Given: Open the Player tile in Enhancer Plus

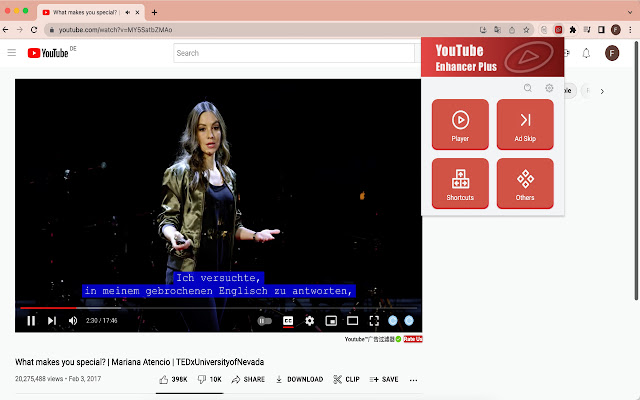Looking at the screenshot, I should pos(460,125).
